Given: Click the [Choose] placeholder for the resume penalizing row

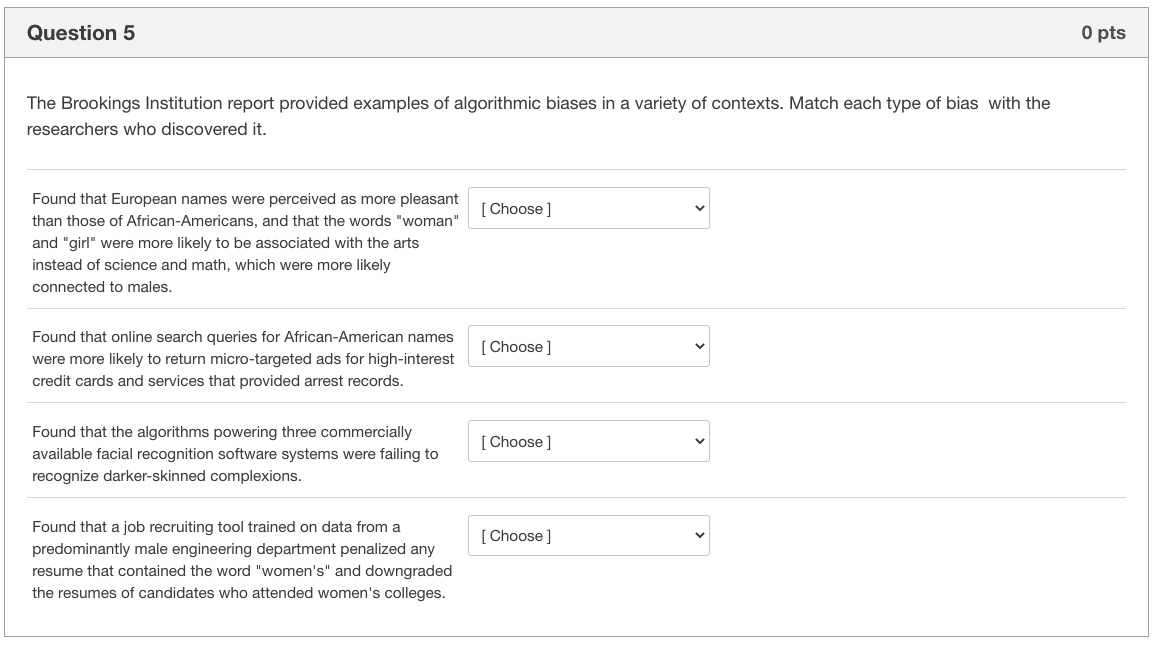Looking at the screenshot, I should click(516, 536).
